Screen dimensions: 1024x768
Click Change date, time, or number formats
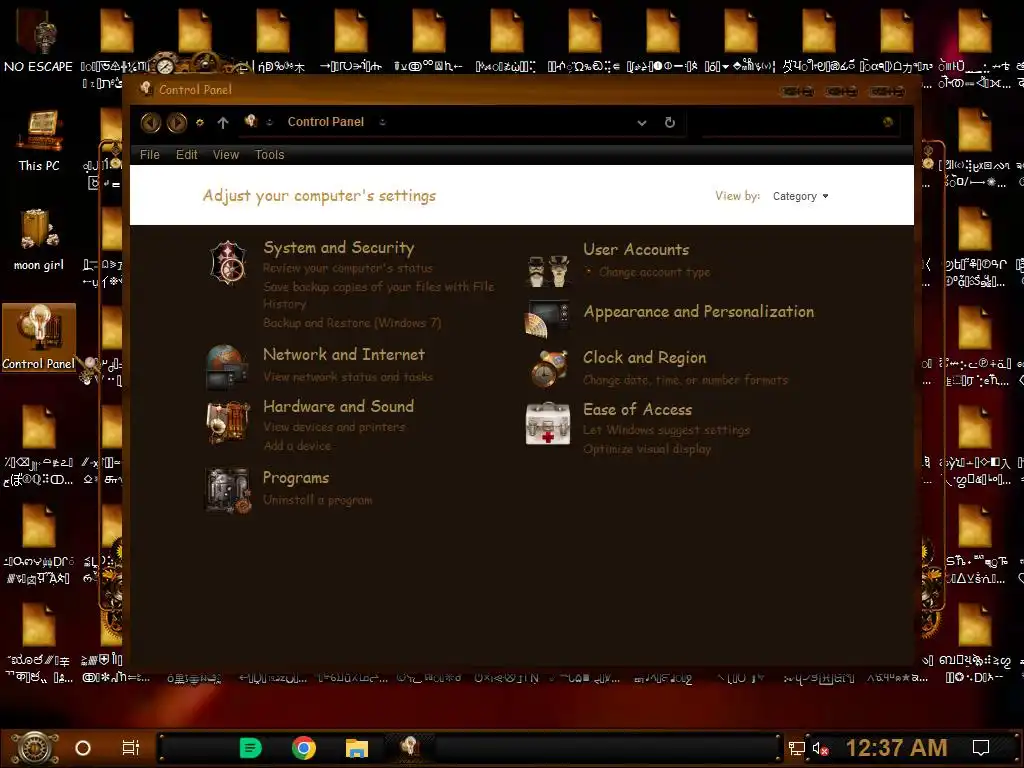(686, 380)
